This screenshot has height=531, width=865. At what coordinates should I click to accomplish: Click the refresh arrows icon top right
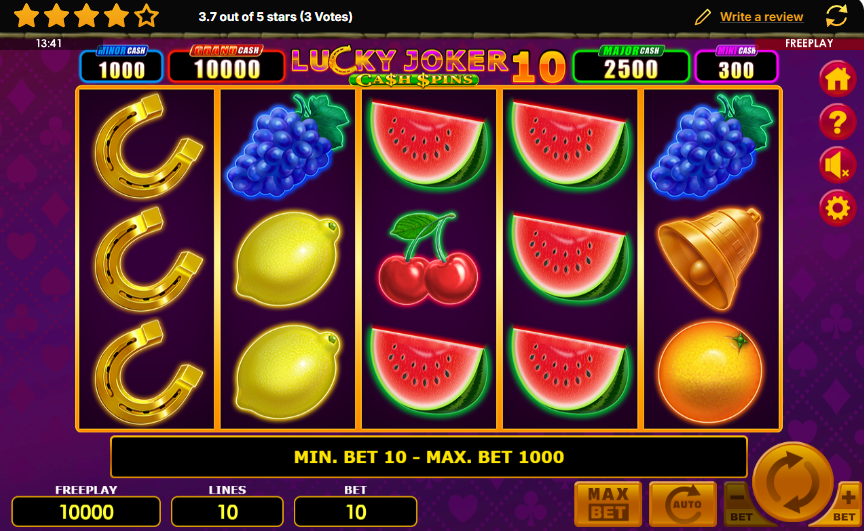click(x=836, y=16)
